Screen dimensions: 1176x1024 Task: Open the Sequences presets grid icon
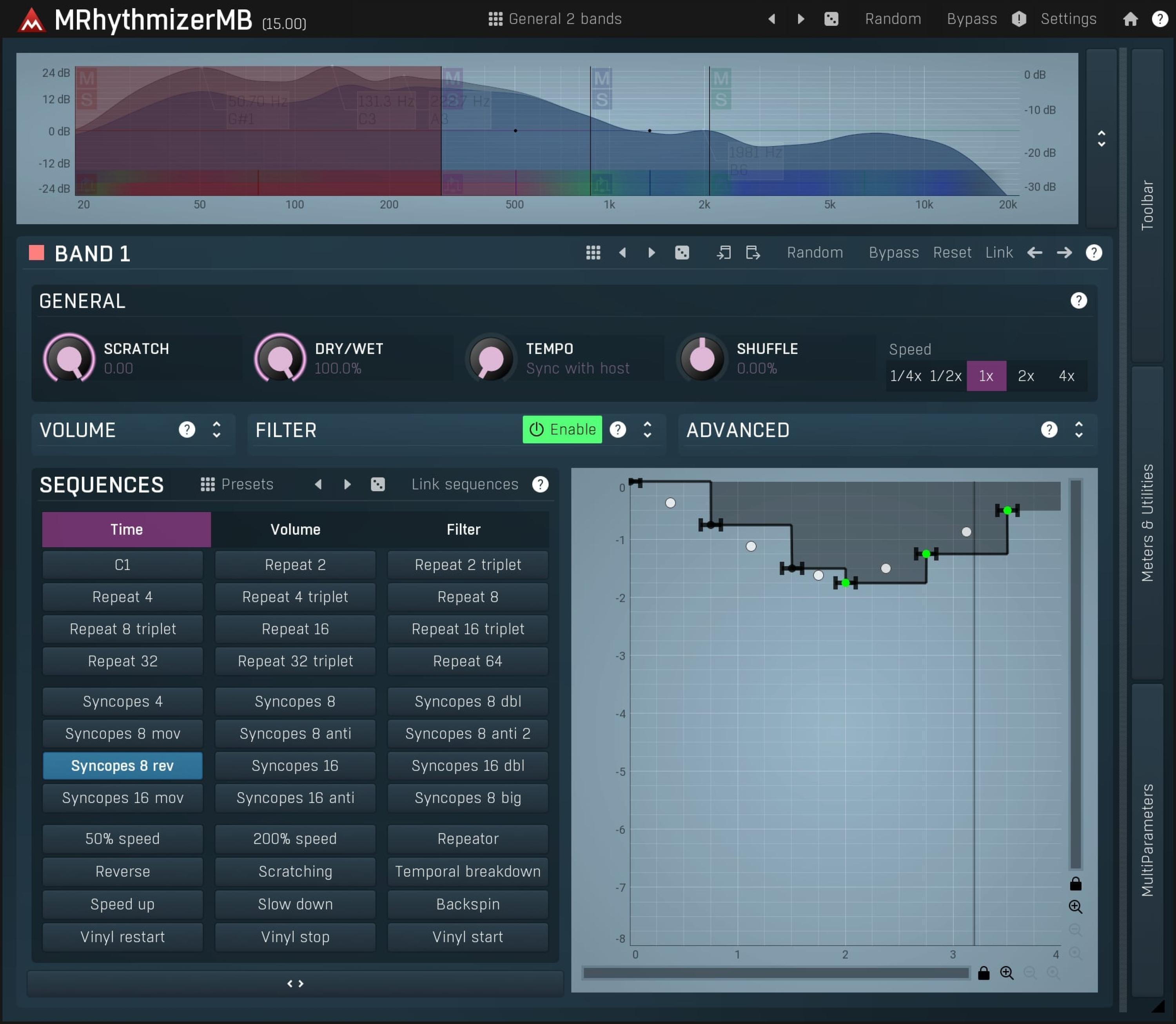click(x=207, y=484)
